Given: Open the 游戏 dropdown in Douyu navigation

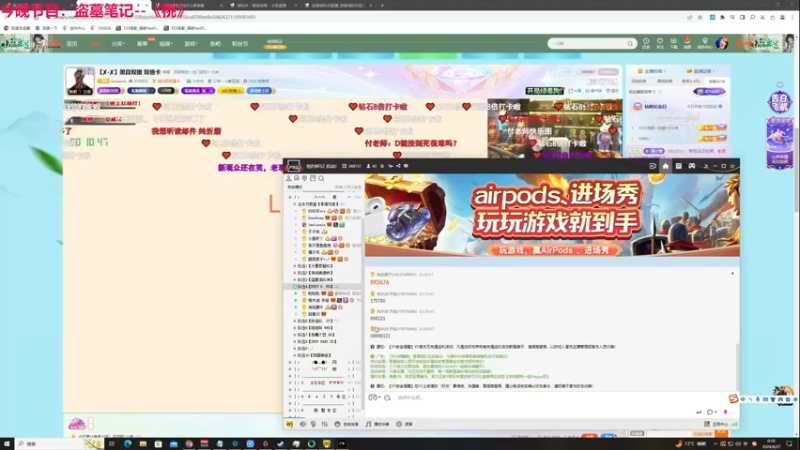Looking at the screenshot, I should [191, 44].
